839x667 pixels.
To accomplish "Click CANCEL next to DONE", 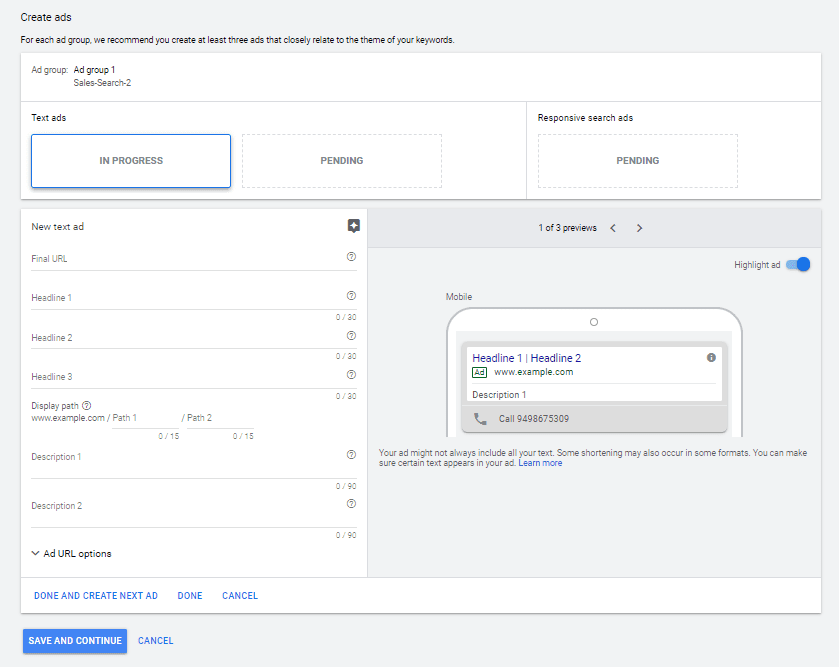I will [240, 596].
